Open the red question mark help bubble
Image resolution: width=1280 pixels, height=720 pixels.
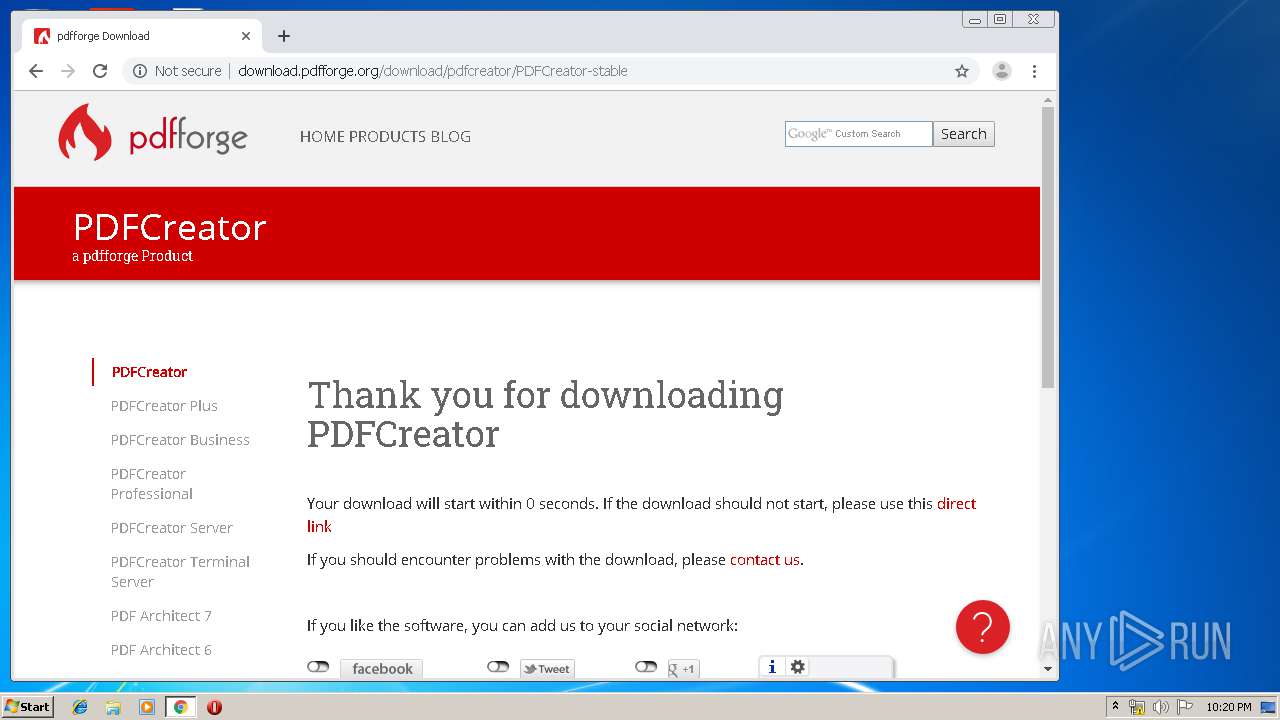pos(983,627)
